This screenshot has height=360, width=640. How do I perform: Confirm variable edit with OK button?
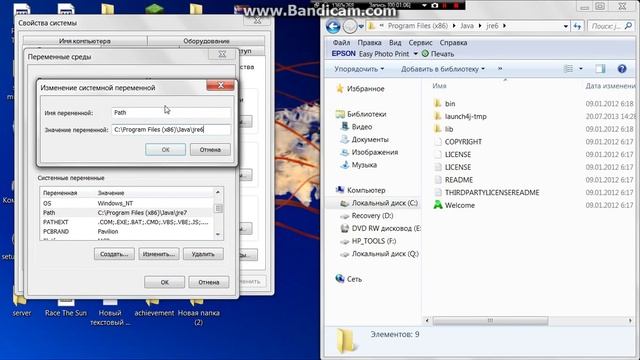coord(165,149)
